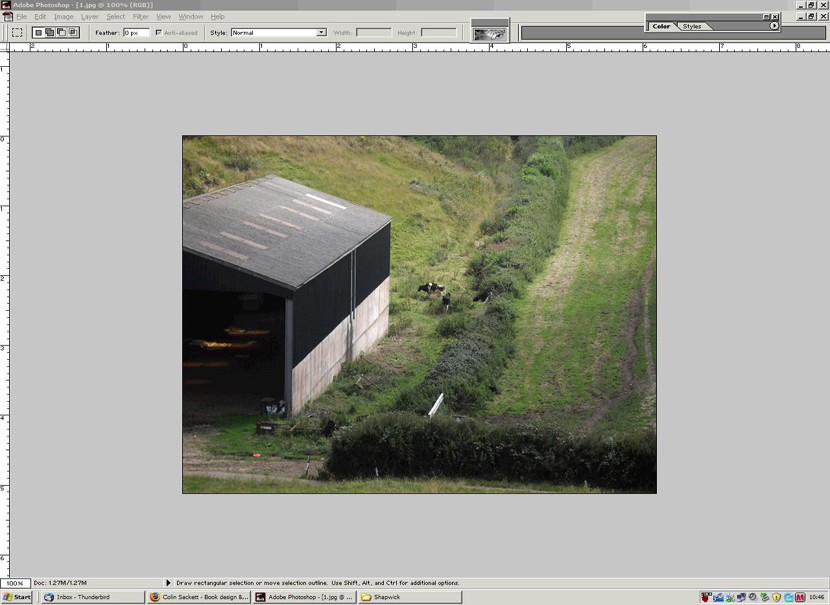Select the Add to Selection mode icon
830x605 pixels.
coord(50,32)
